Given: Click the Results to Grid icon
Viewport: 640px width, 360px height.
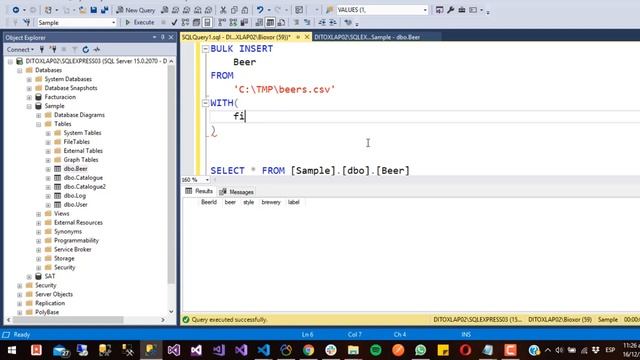Looking at the screenshot, I should coord(270,22).
